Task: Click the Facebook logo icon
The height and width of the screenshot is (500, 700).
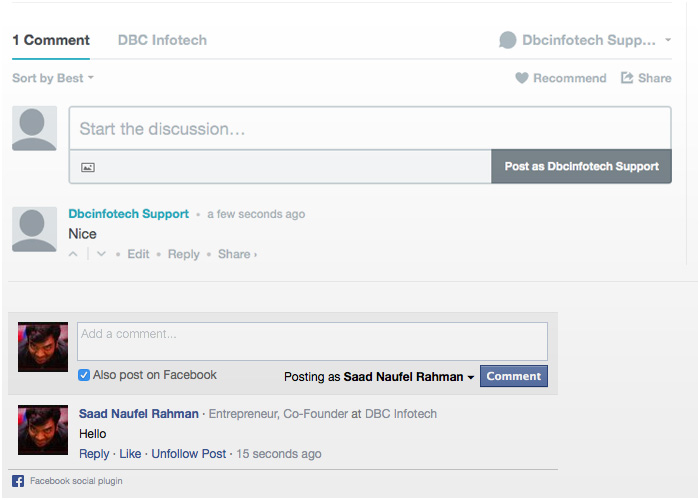Action: coord(18,481)
